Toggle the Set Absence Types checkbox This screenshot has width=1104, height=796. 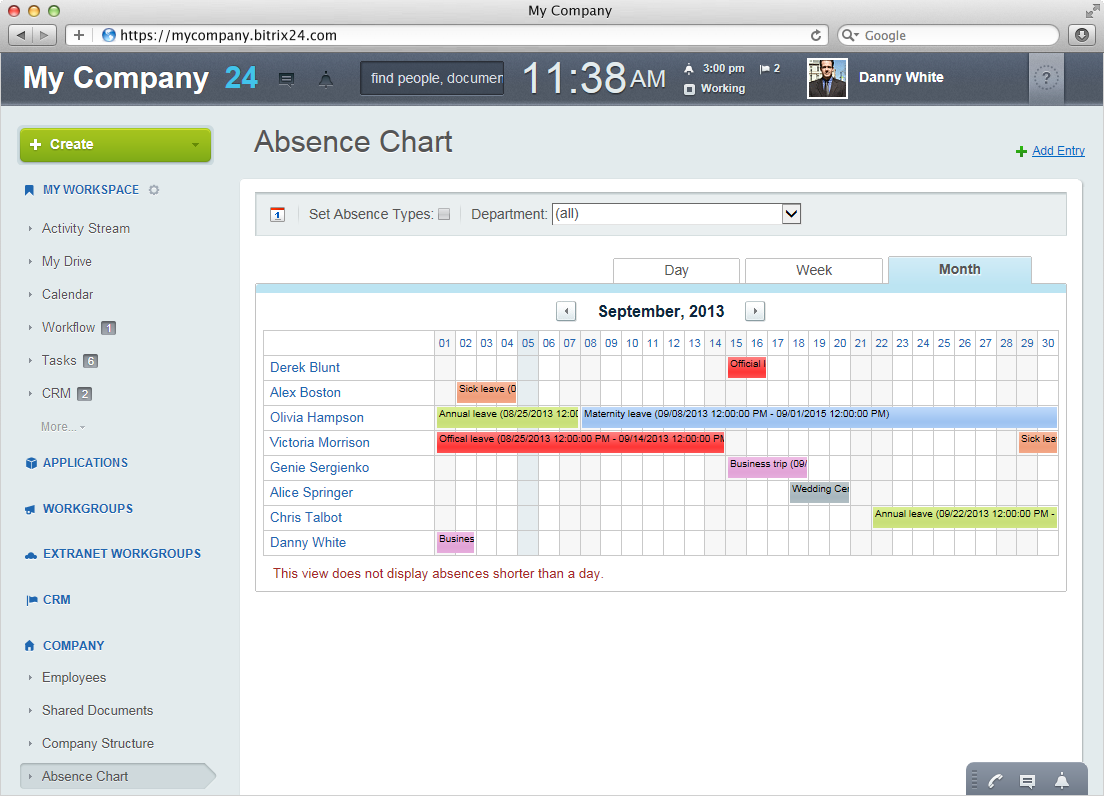coord(444,214)
